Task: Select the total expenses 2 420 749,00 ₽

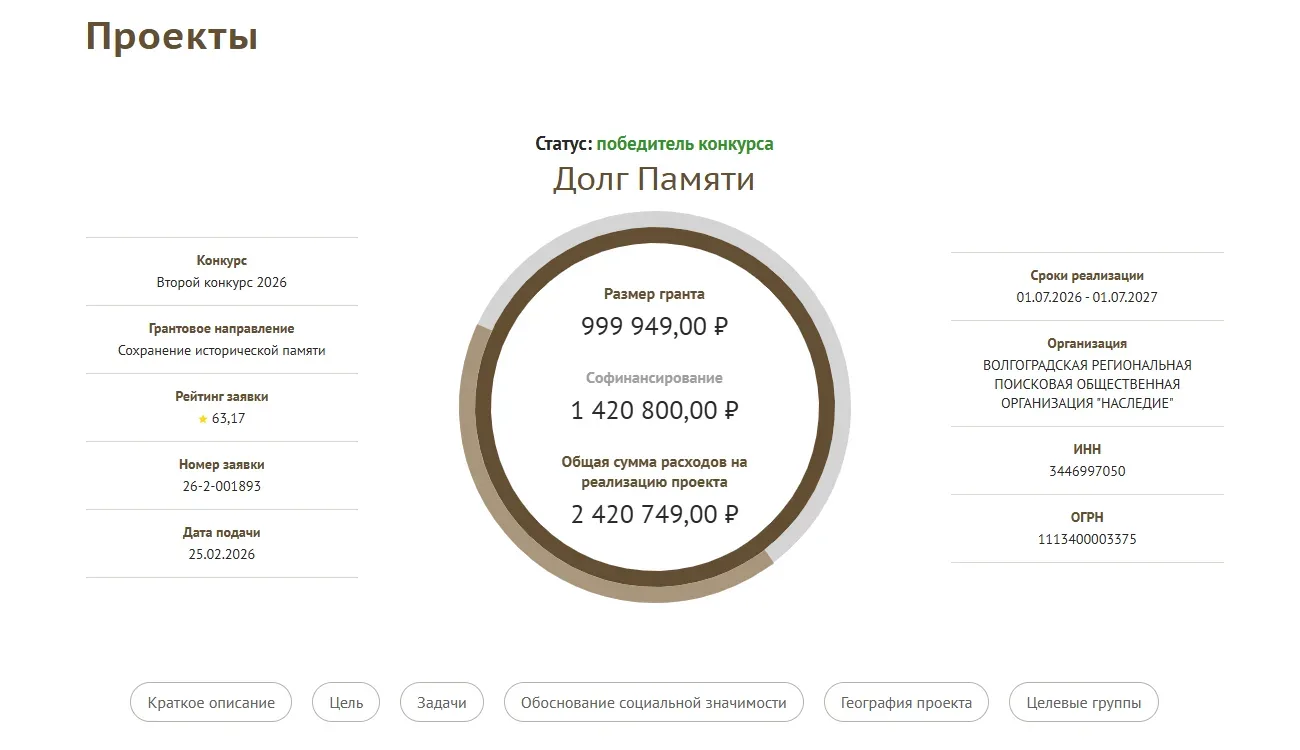Action: 654,514
